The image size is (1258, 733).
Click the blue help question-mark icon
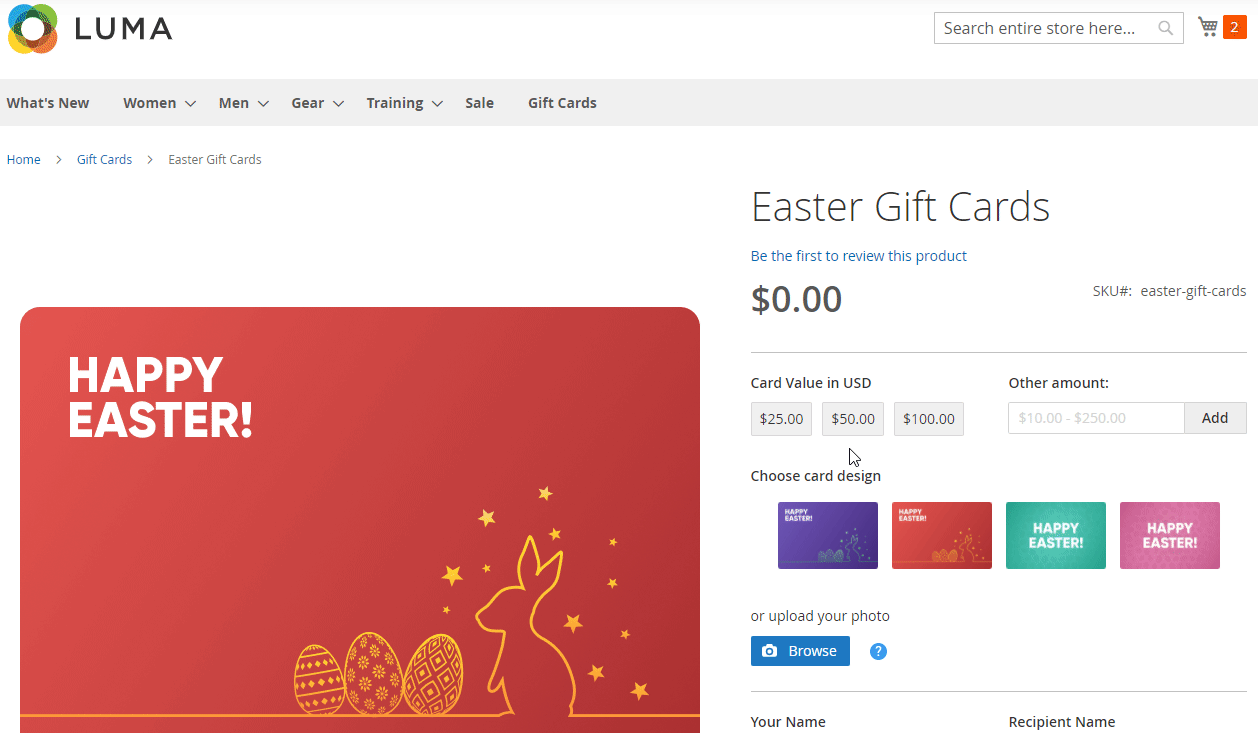(x=878, y=652)
